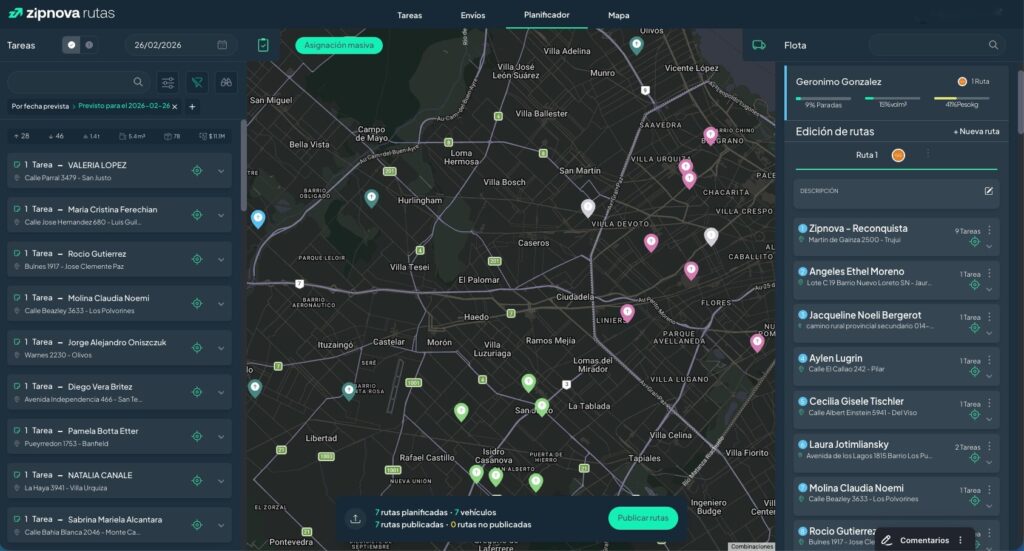Locate Jorge Alejandro Oniszczuk task on map
Viewport: 1024px width, 551px height.
click(x=197, y=348)
